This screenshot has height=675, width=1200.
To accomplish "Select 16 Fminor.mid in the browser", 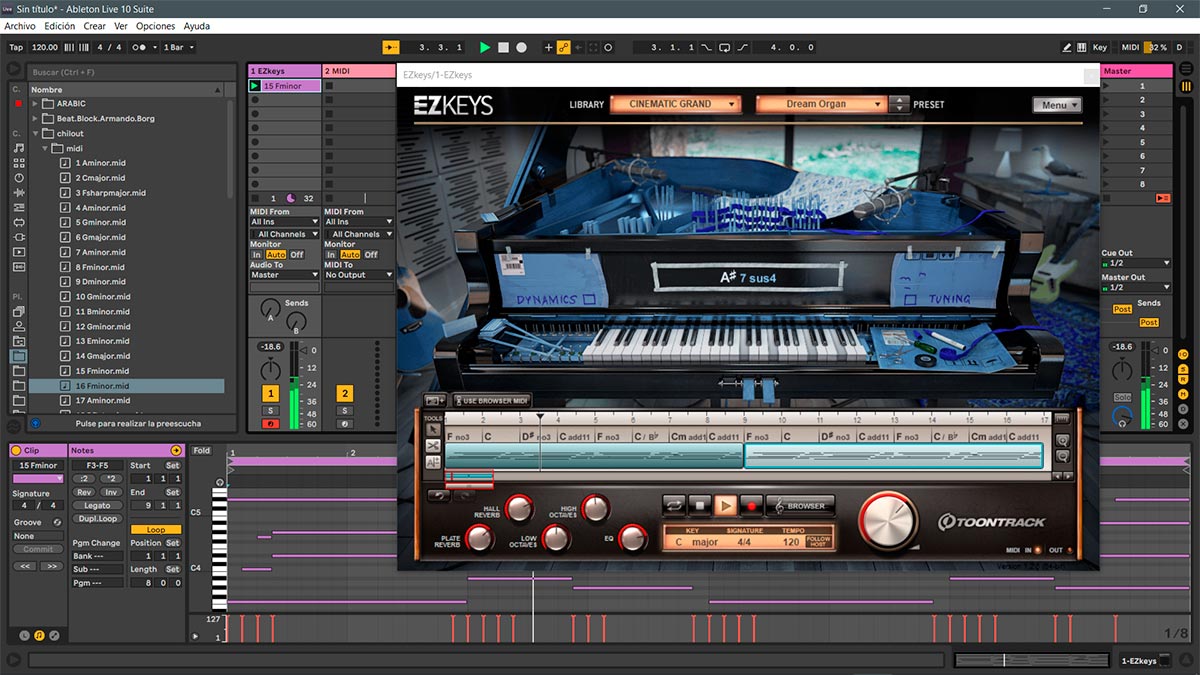I will [126, 386].
